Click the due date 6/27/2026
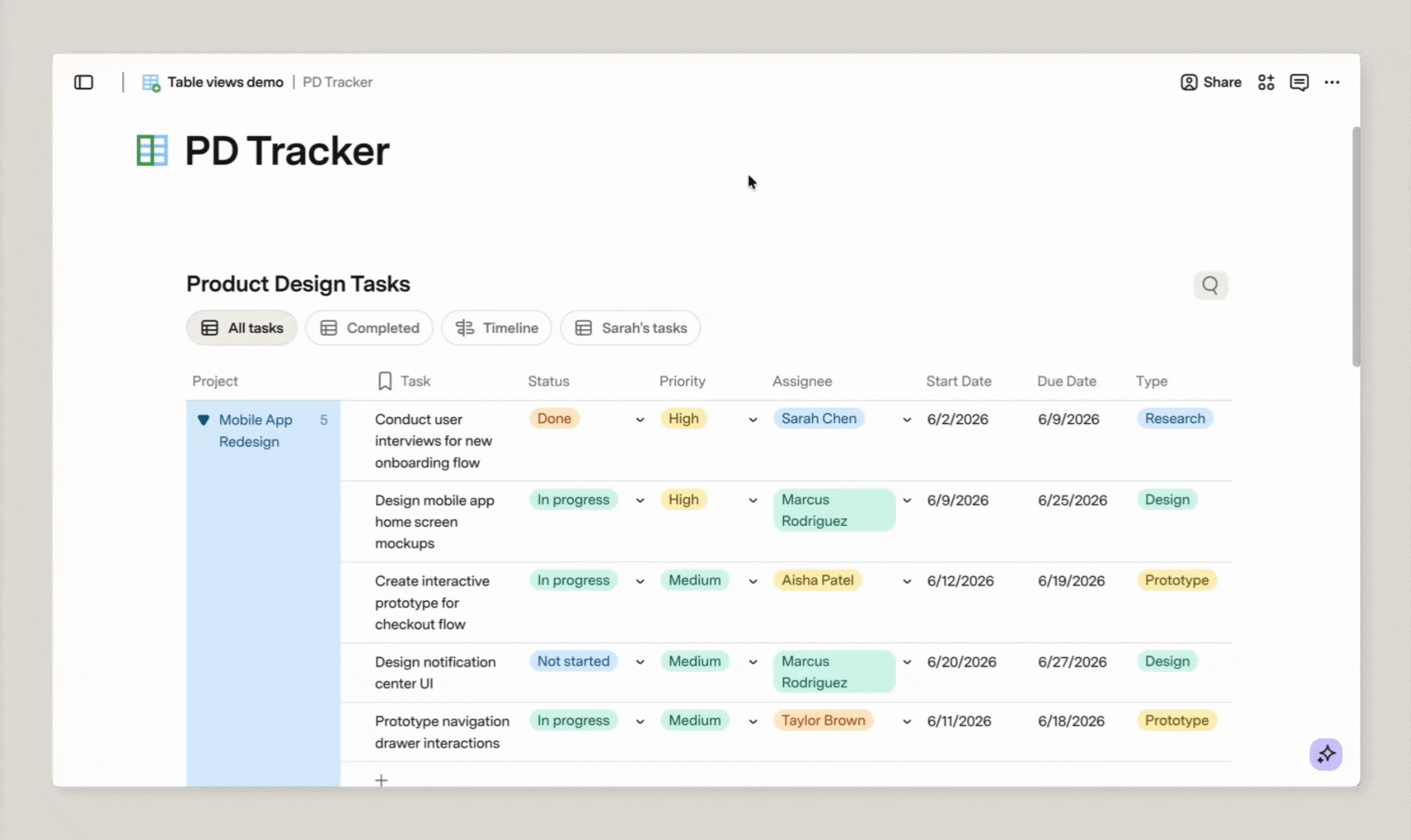The width and height of the screenshot is (1411, 840). 1073,662
